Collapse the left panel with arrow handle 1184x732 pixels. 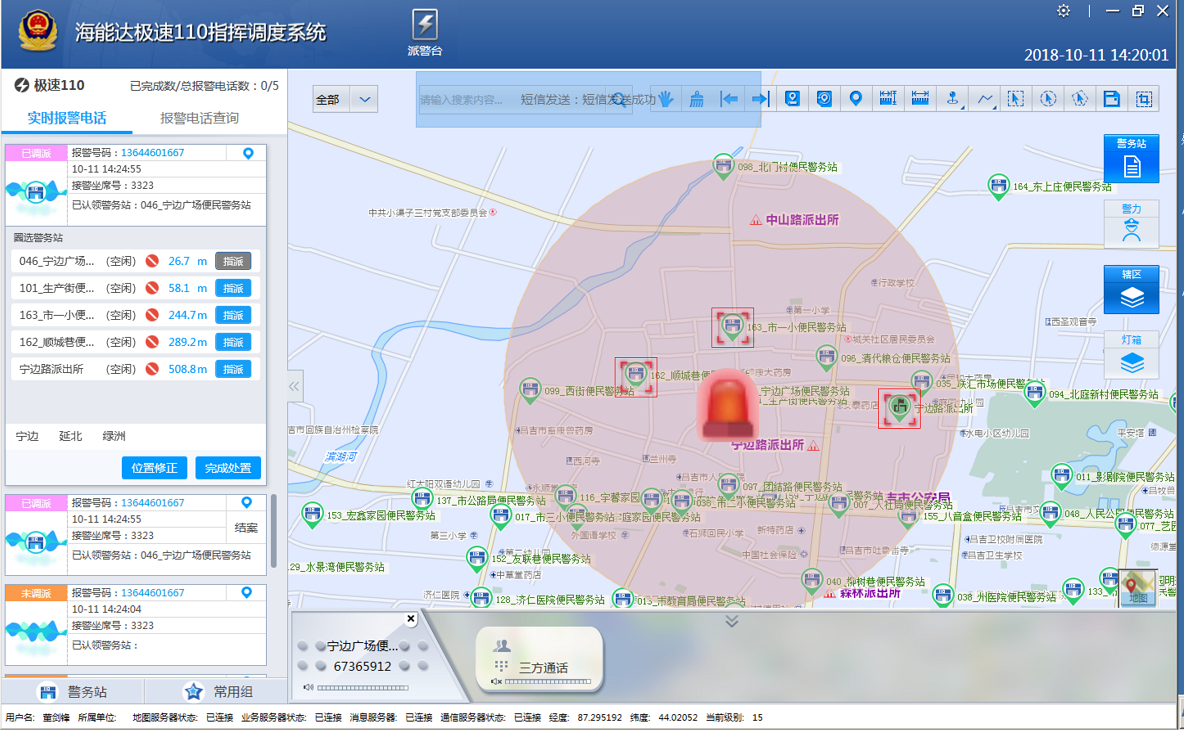coord(294,386)
